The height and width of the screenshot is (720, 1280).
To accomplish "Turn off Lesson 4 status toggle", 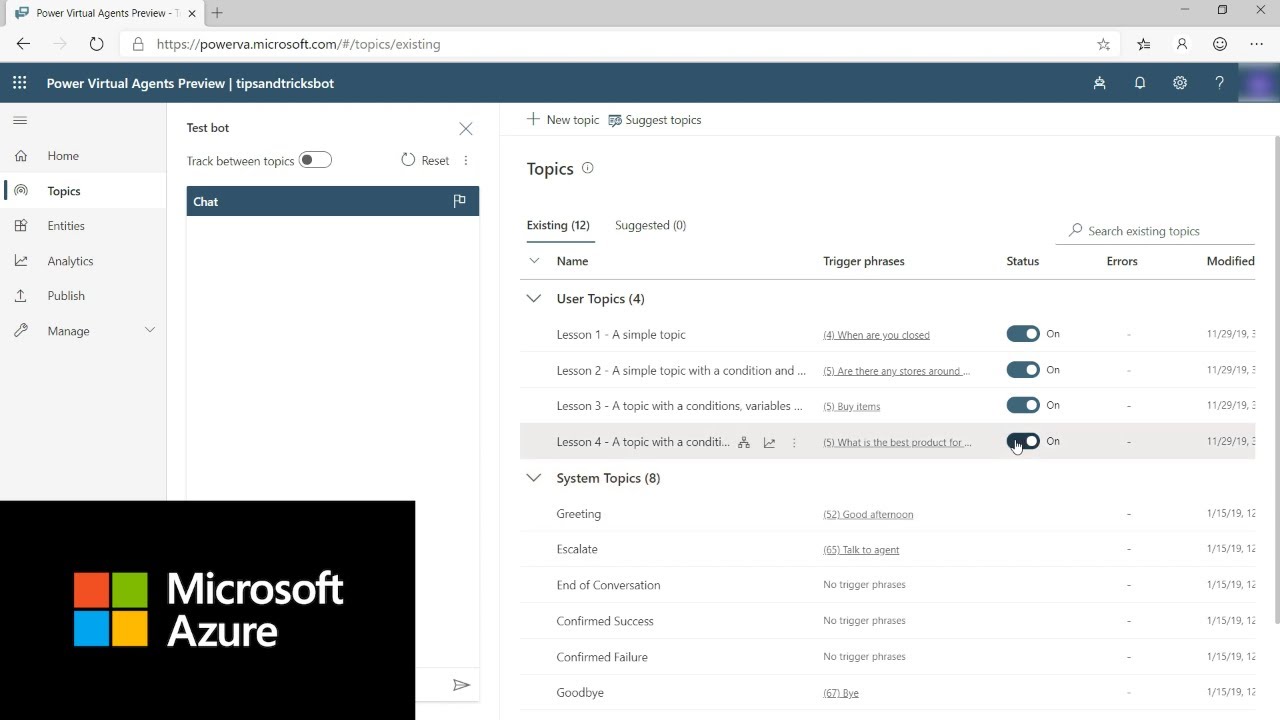I will (x=1023, y=441).
